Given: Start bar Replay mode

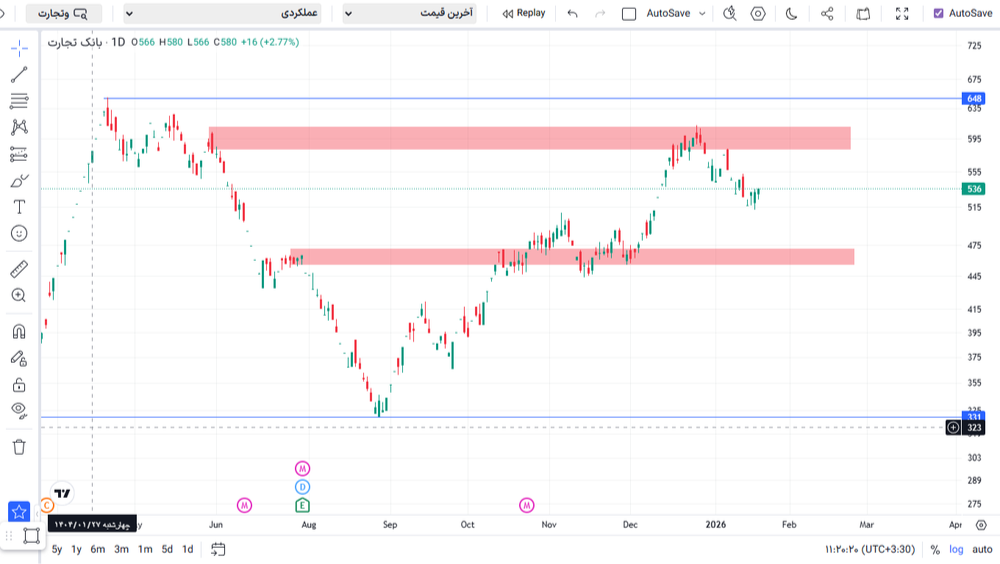Looking at the screenshot, I should [x=524, y=14].
